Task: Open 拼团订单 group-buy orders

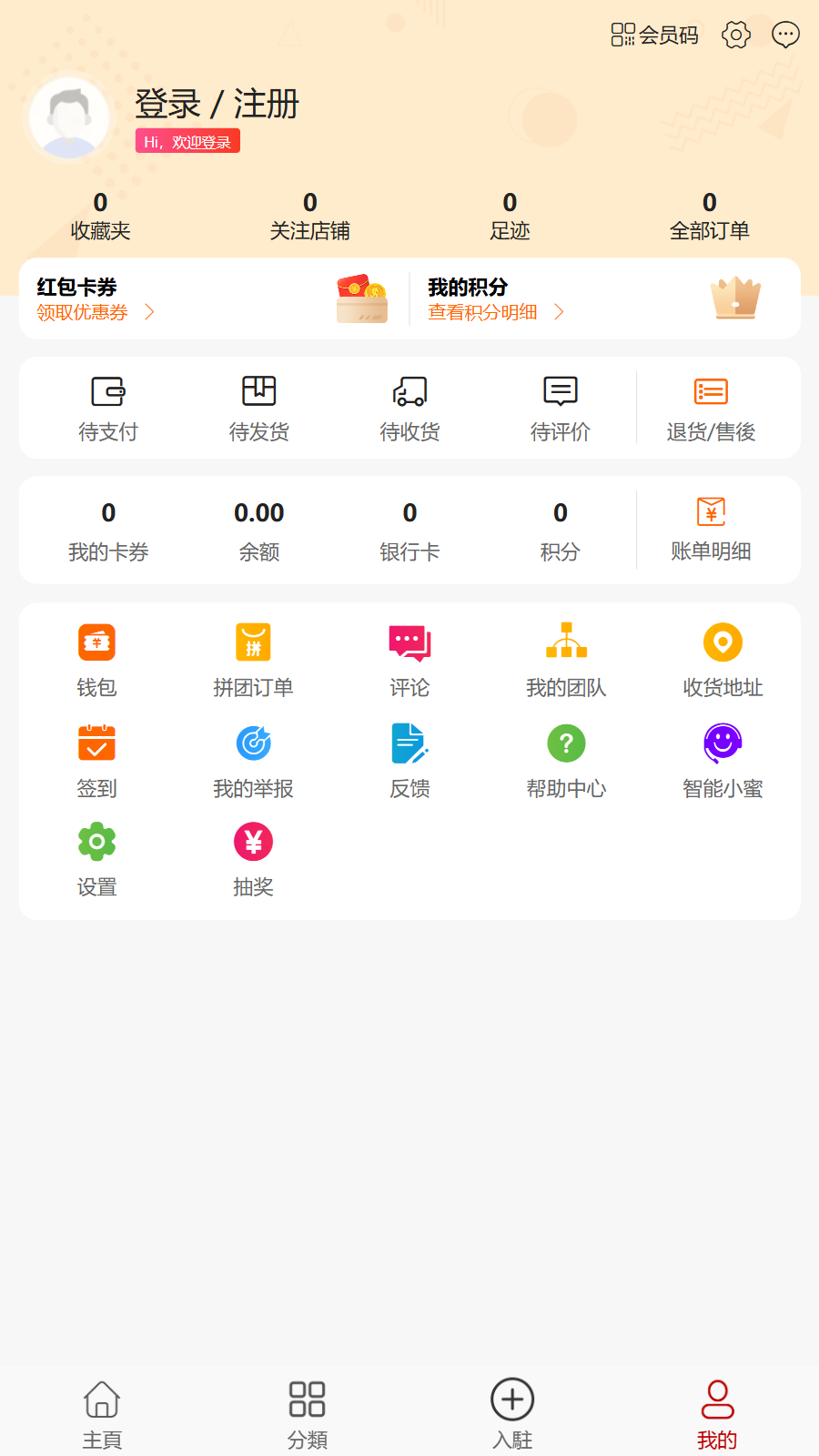Action: pyautogui.click(x=253, y=661)
